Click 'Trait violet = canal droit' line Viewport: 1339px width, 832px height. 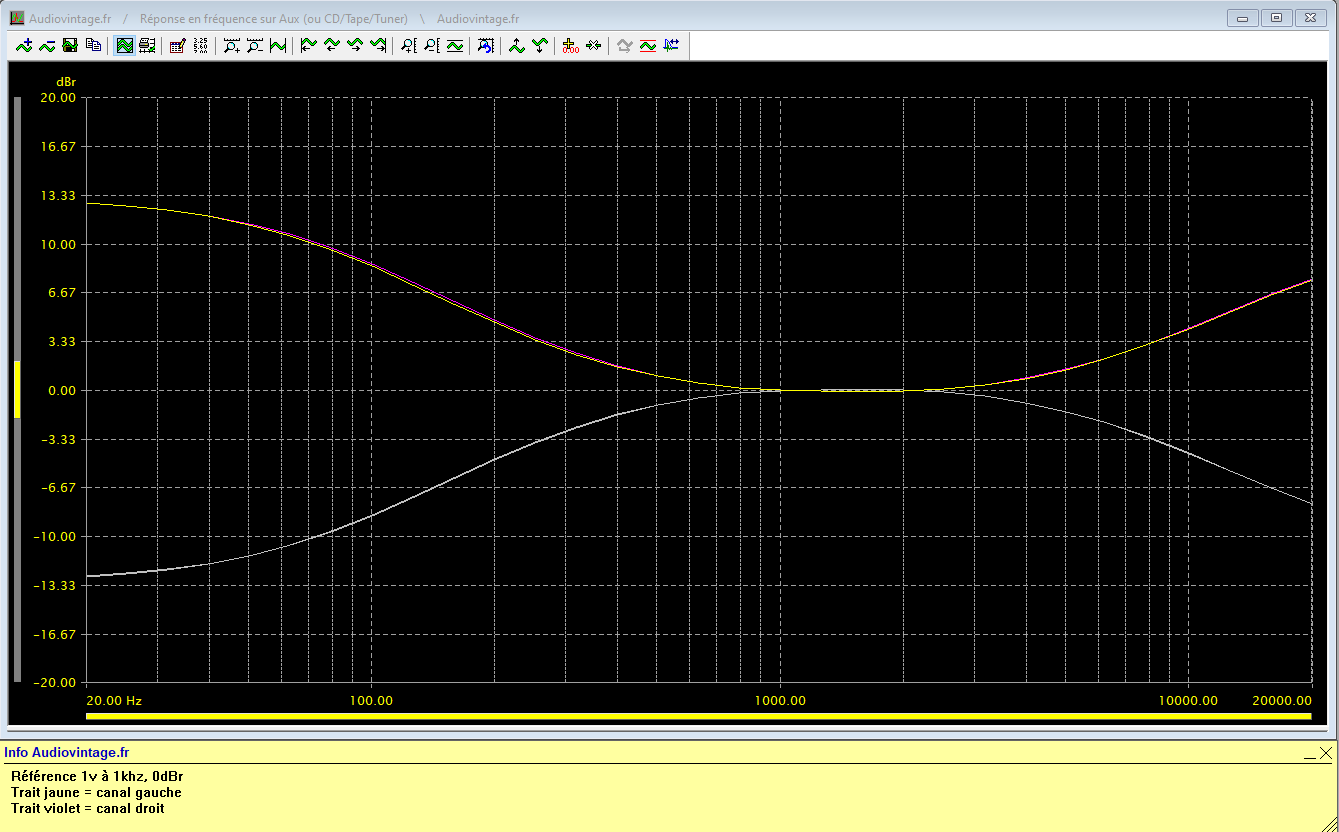pyautogui.click(x=88, y=808)
